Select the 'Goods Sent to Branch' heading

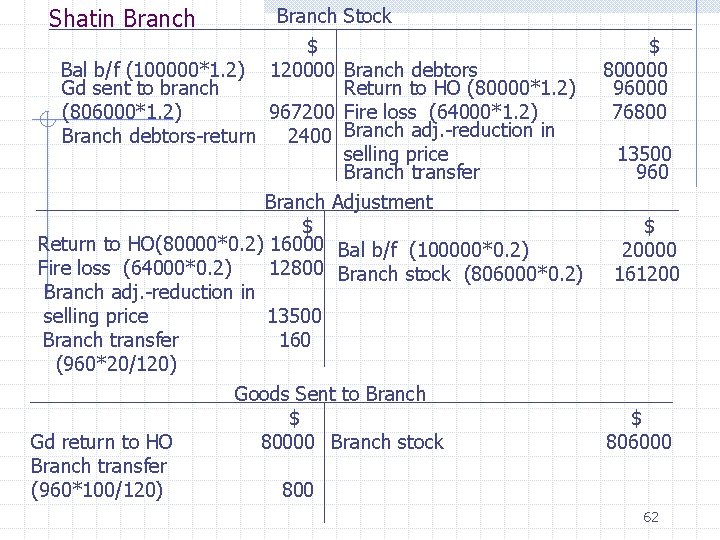click(330, 394)
